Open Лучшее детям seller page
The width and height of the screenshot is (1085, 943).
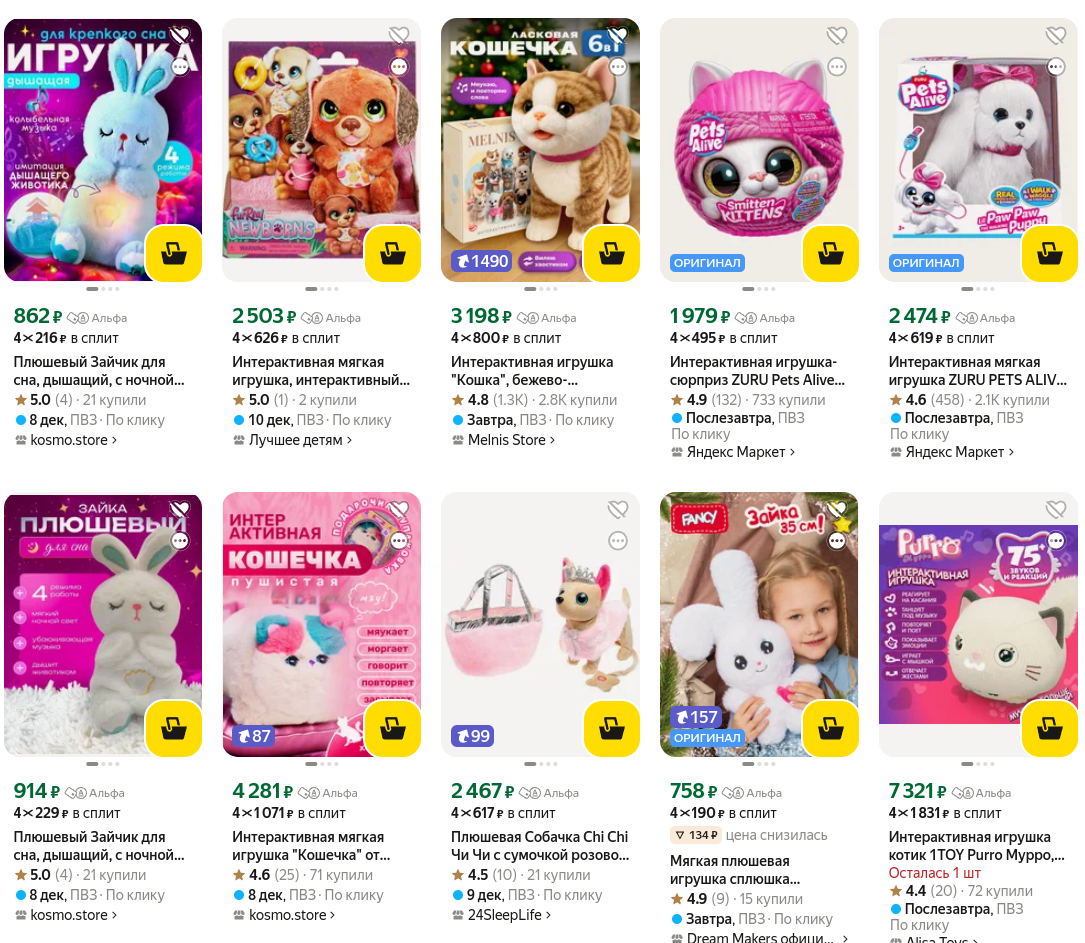[x=293, y=440]
